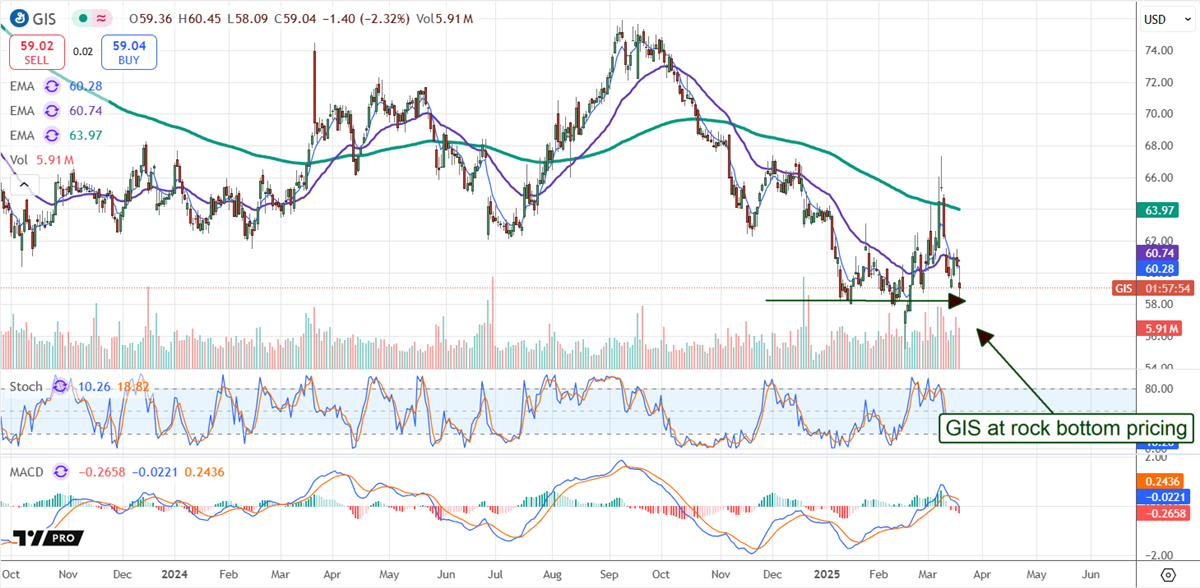Viewport: 1200px width, 588px height.
Task: Click the Stoch value 10.26
Action: [x=93, y=385]
